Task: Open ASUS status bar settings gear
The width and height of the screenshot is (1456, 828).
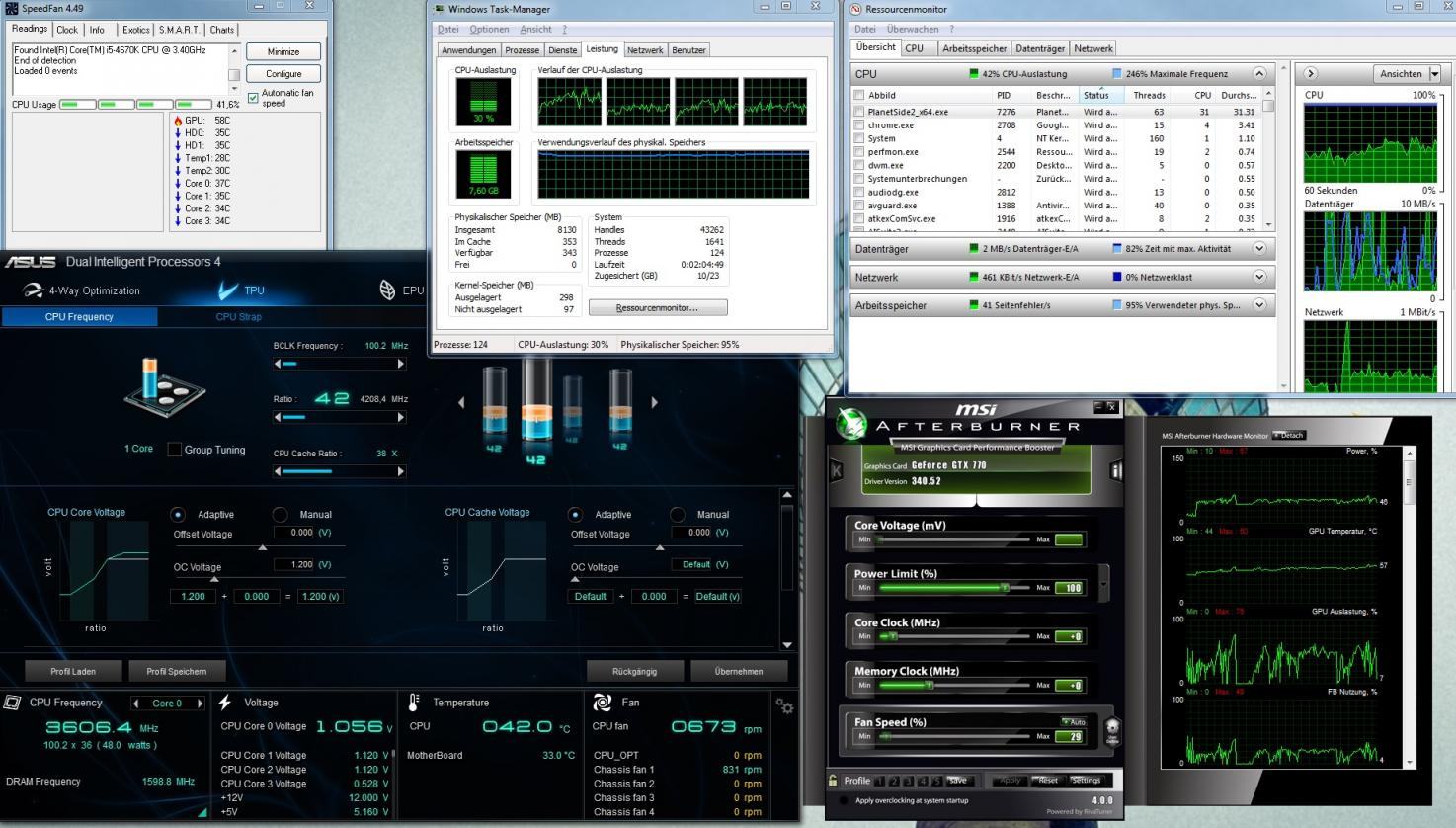Action: [784, 705]
